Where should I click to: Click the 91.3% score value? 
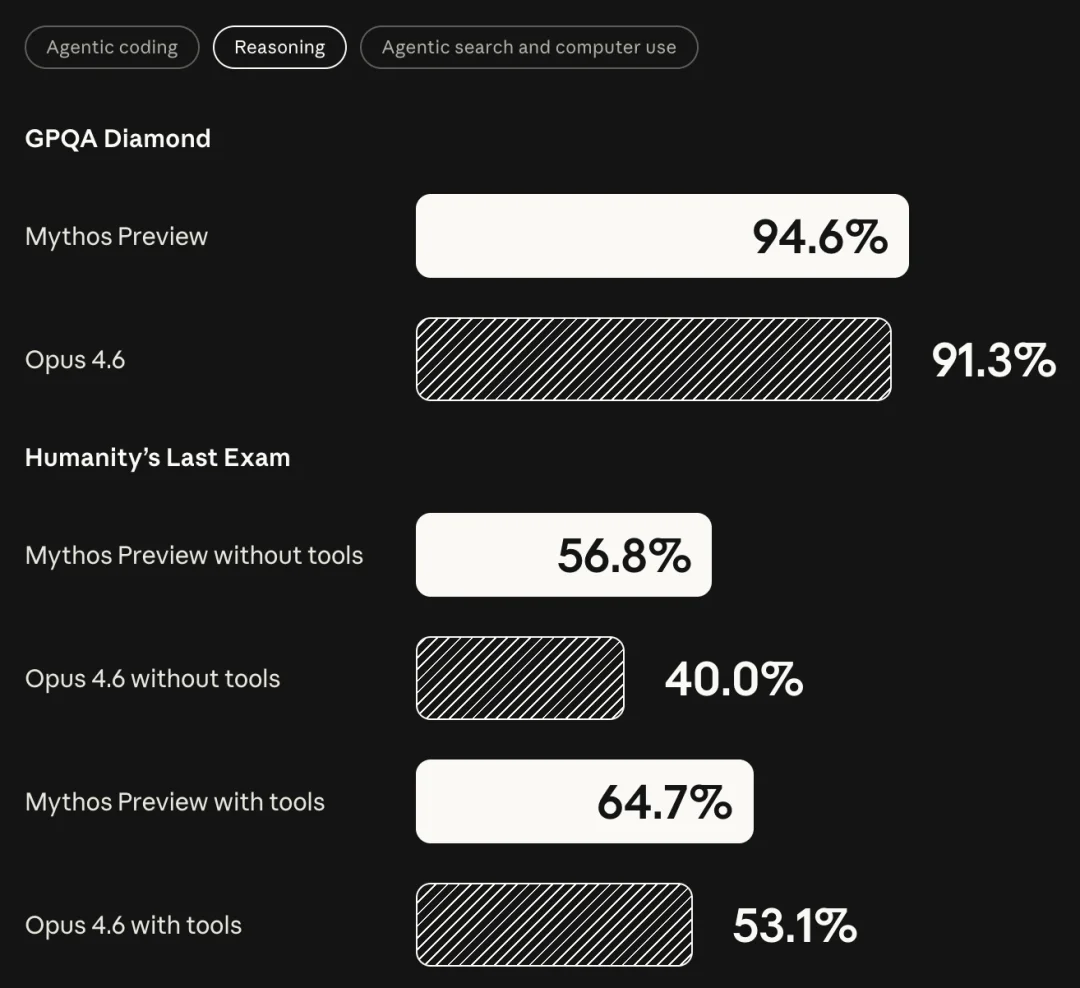tap(993, 360)
